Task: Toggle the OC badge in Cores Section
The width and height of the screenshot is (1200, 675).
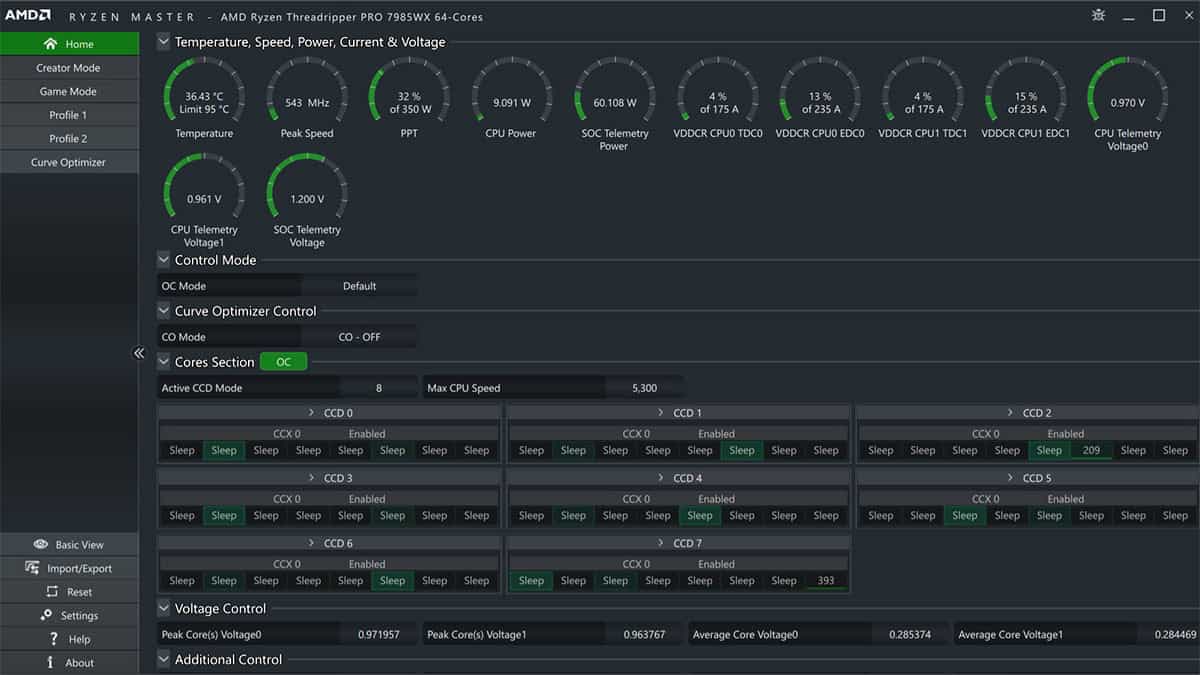Action: pyautogui.click(x=283, y=361)
